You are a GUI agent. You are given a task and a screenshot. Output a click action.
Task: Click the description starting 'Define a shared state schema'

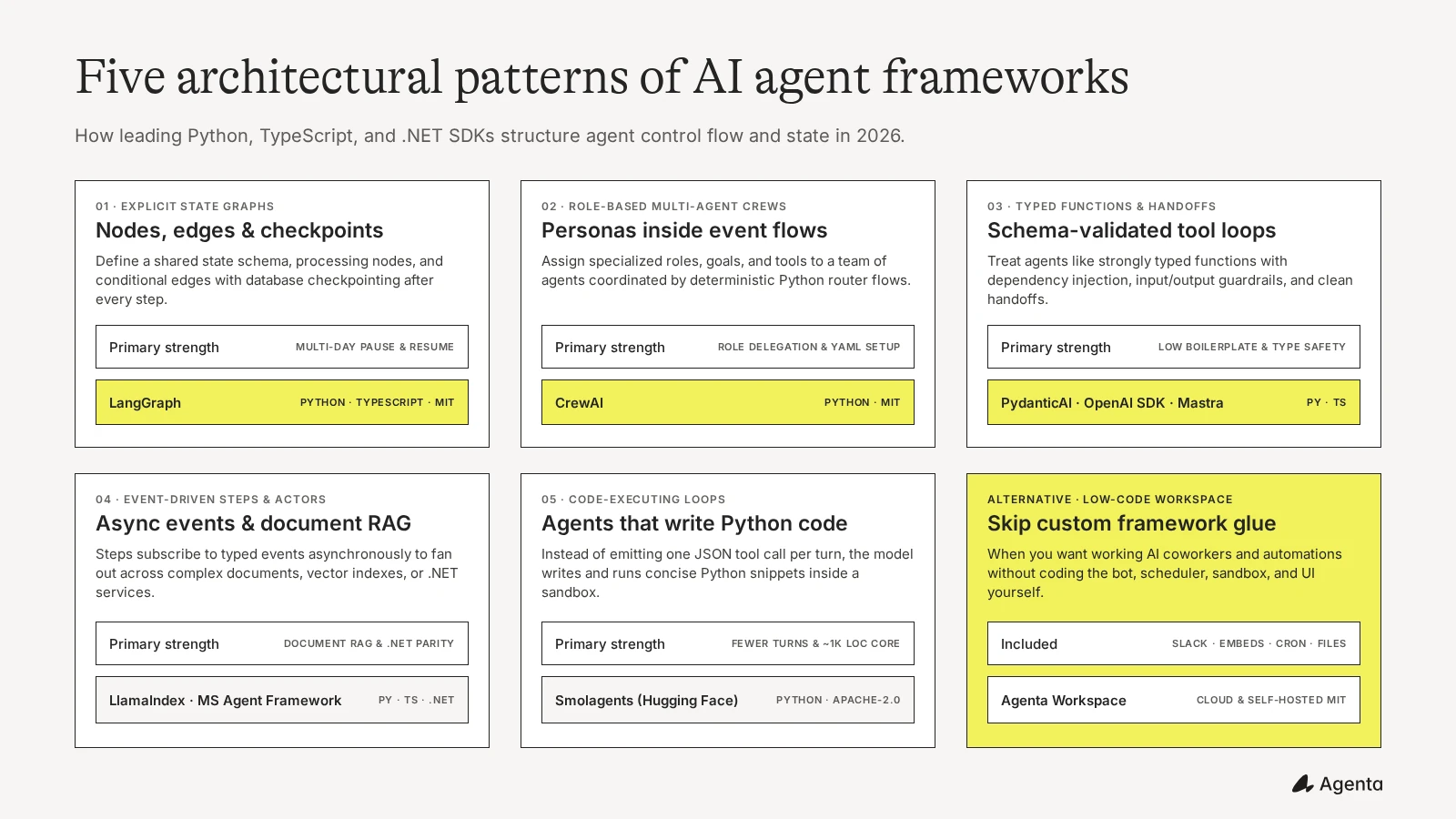pos(269,280)
